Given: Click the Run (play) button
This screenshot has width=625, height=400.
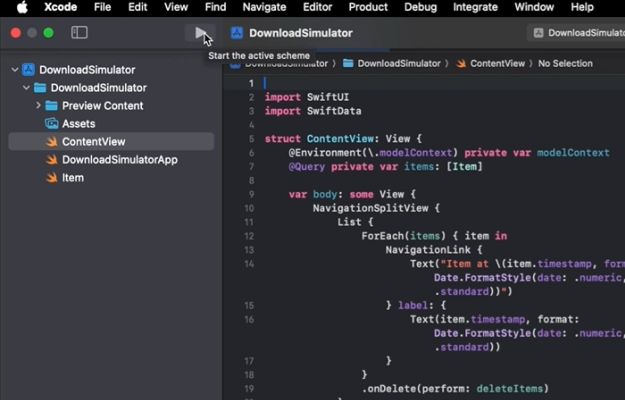Looking at the screenshot, I should 200,33.
